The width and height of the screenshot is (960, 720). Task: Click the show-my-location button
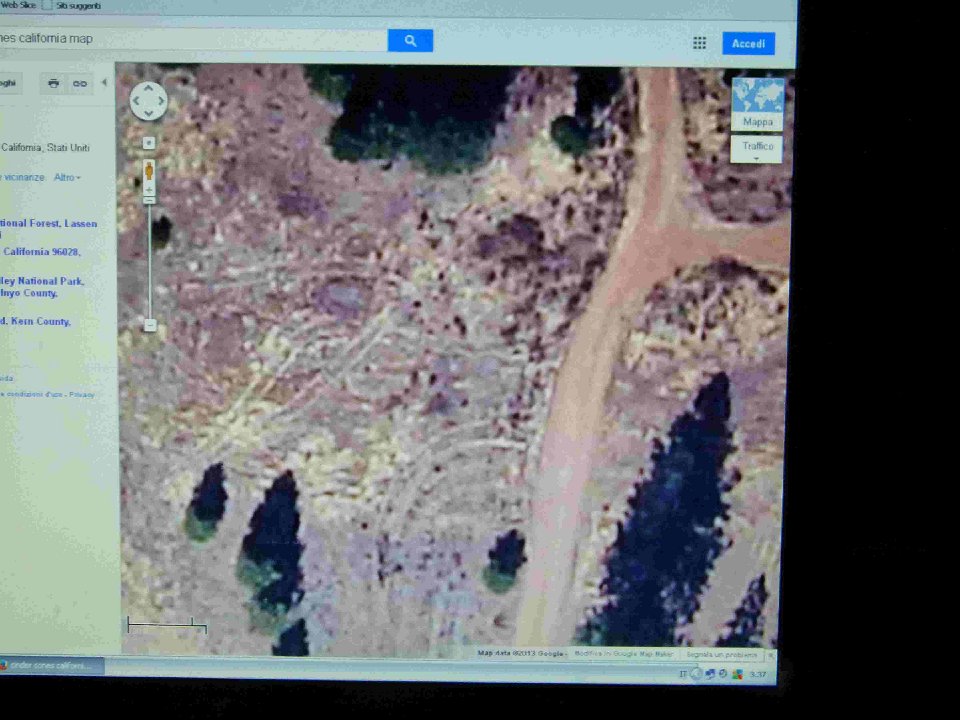coord(149,143)
